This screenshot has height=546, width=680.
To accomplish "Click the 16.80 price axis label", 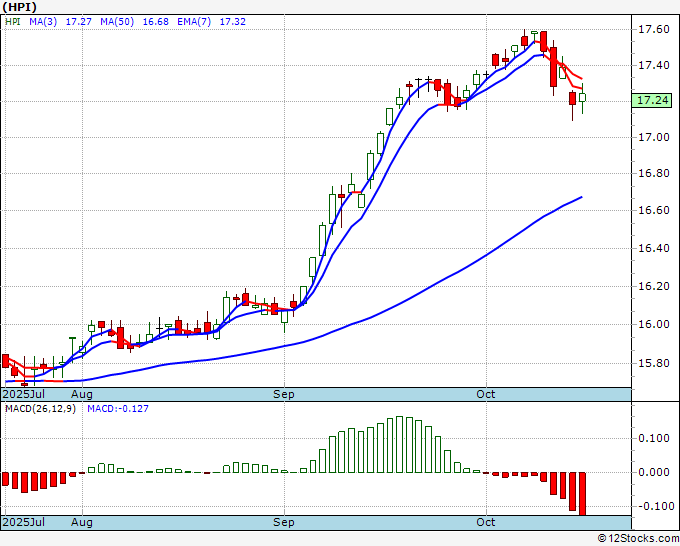I will [654, 173].
